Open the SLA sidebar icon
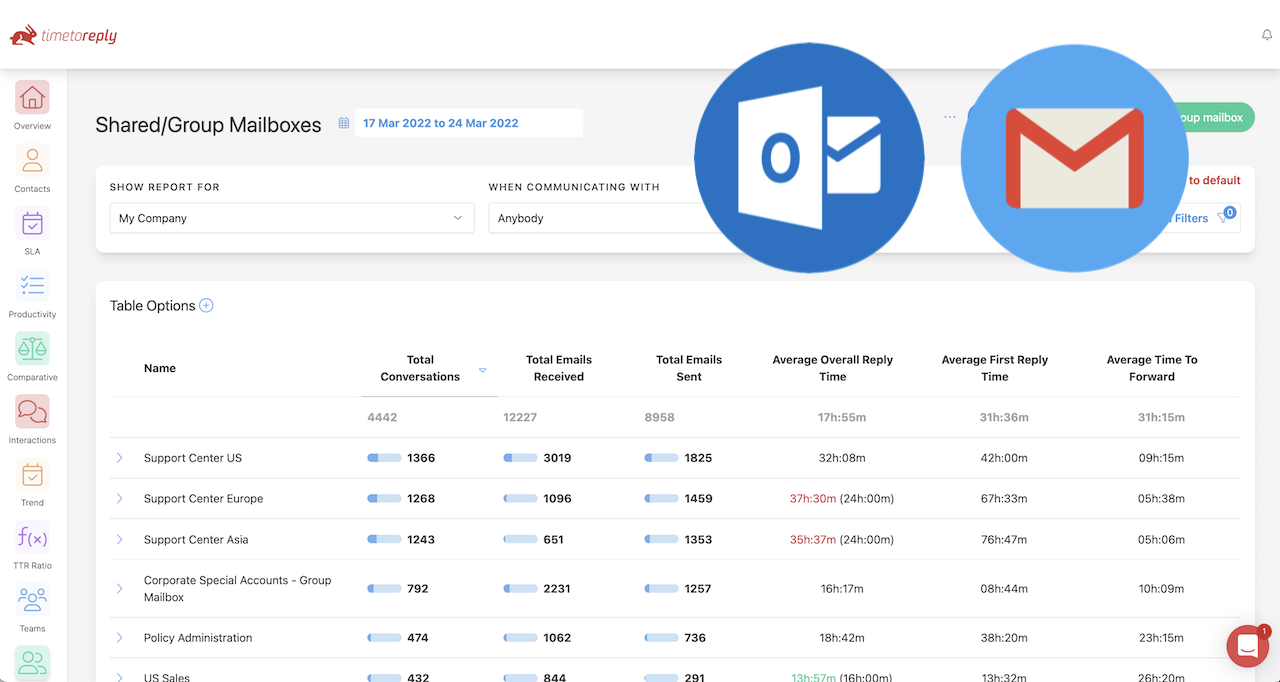Screen dimensions: 1280x682 pyautogui.click(x=32, y=223)
